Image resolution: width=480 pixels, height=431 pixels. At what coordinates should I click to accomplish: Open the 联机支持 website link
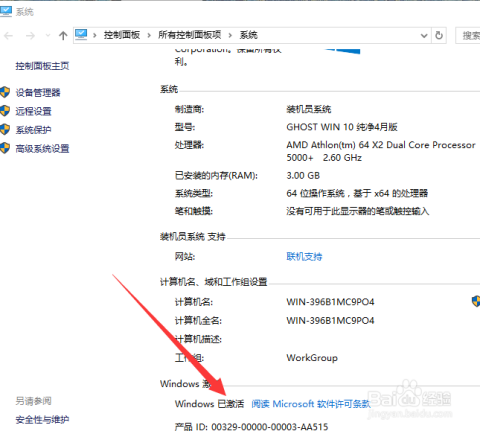(304, 256)
